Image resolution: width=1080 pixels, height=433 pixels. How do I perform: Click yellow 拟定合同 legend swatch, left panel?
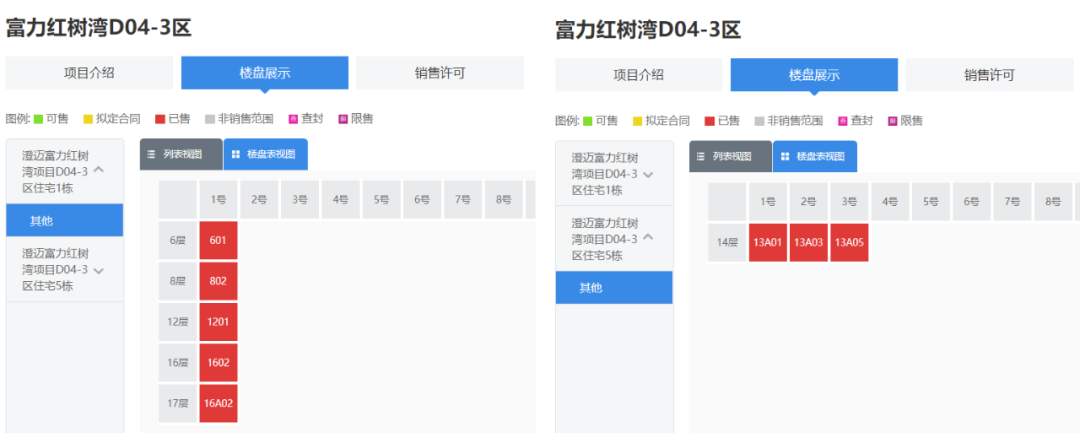pyautogui.click(x=88, y=118)
